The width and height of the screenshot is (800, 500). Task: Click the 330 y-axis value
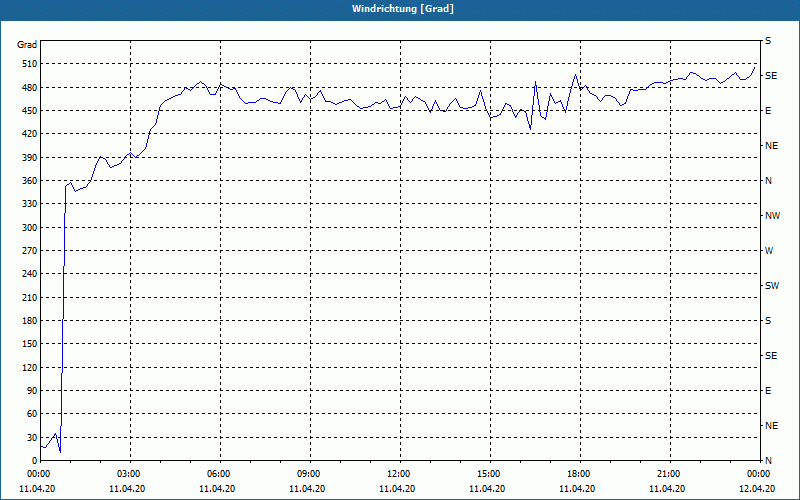pos(30,204)
